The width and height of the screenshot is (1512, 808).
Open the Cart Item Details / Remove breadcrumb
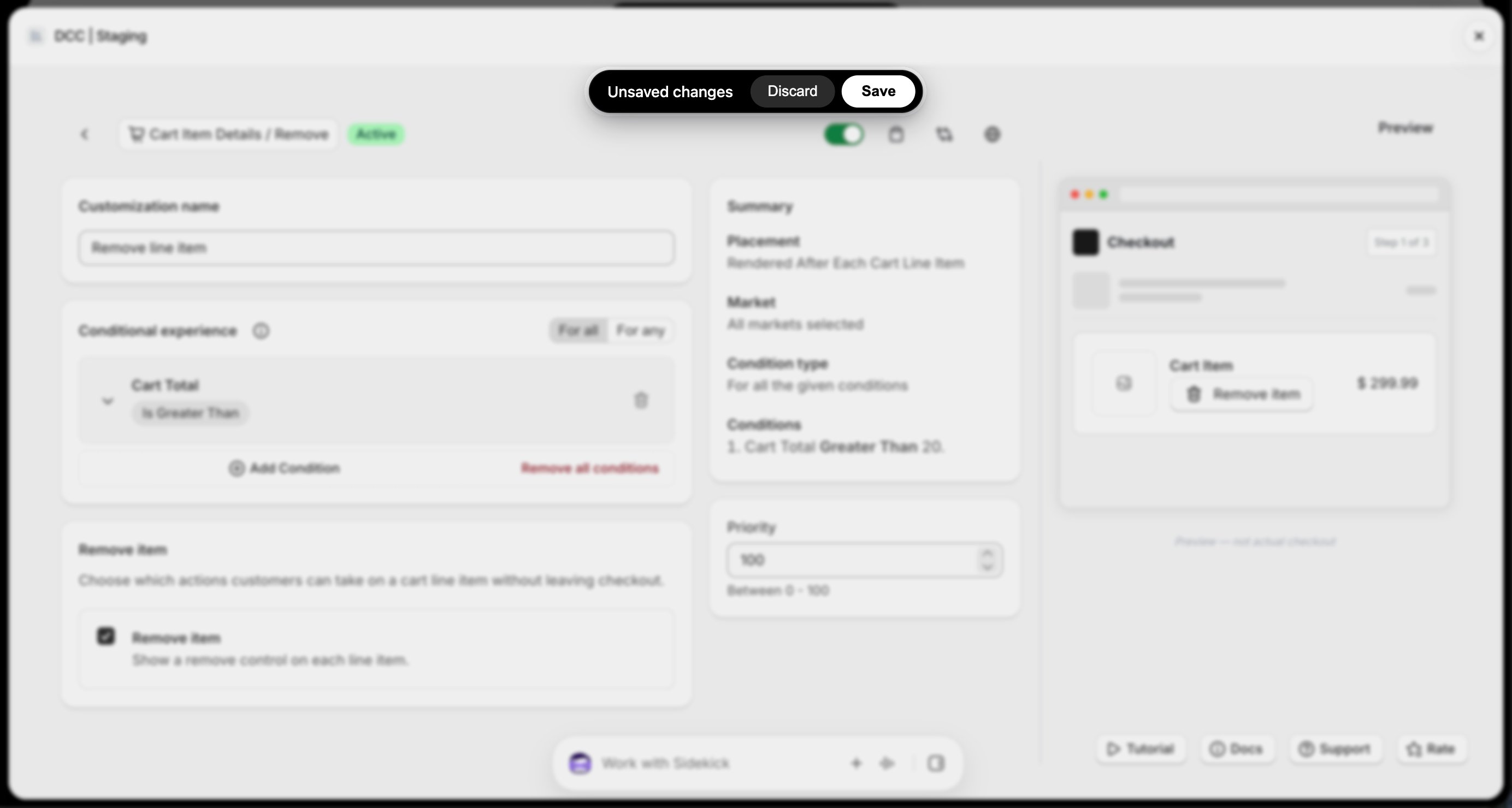tap(228, 134)
